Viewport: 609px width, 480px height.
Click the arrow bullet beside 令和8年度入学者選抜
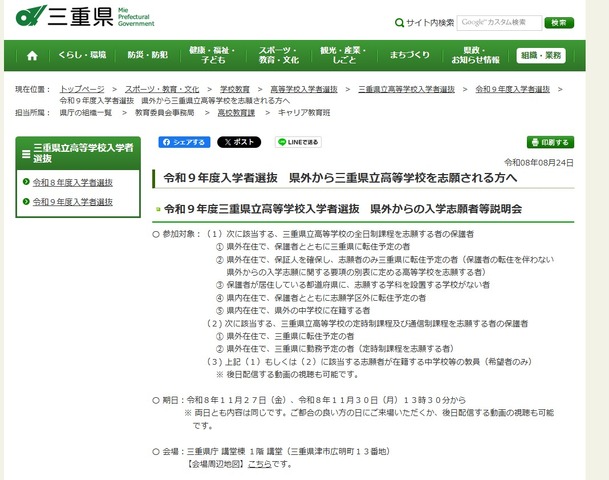tap(26, 182)
